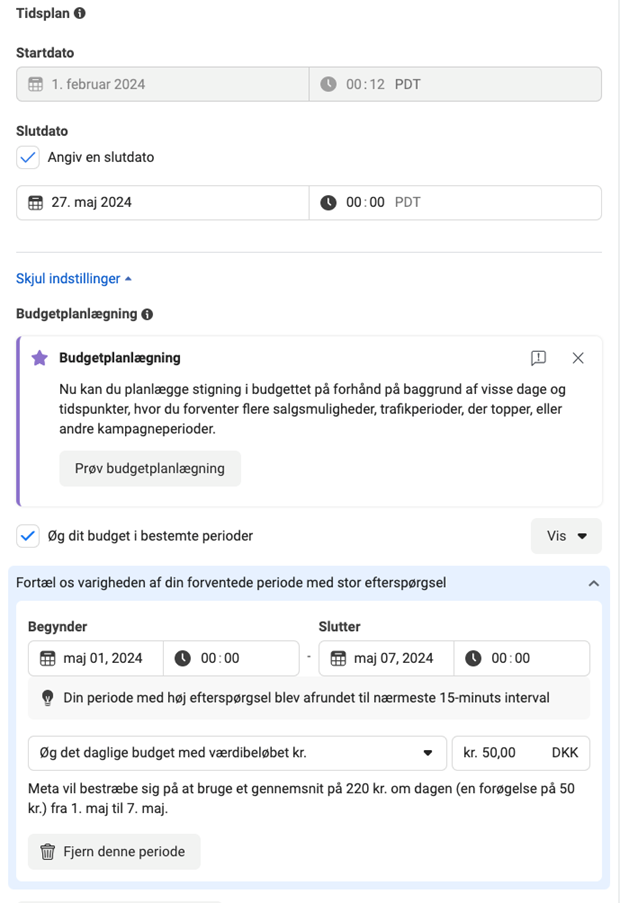Open the calendar icon for Slutter maj 07, 2024

pos(338,658)
